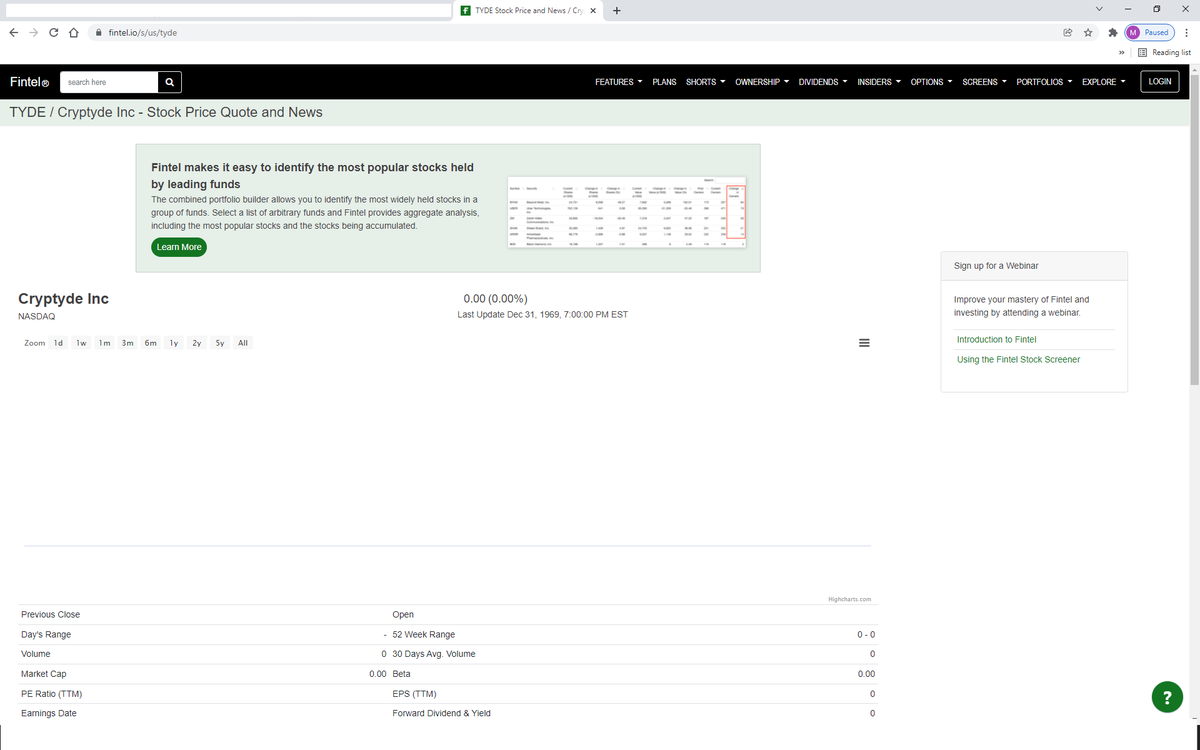Click the Paused profile button

pos(1150,32)
